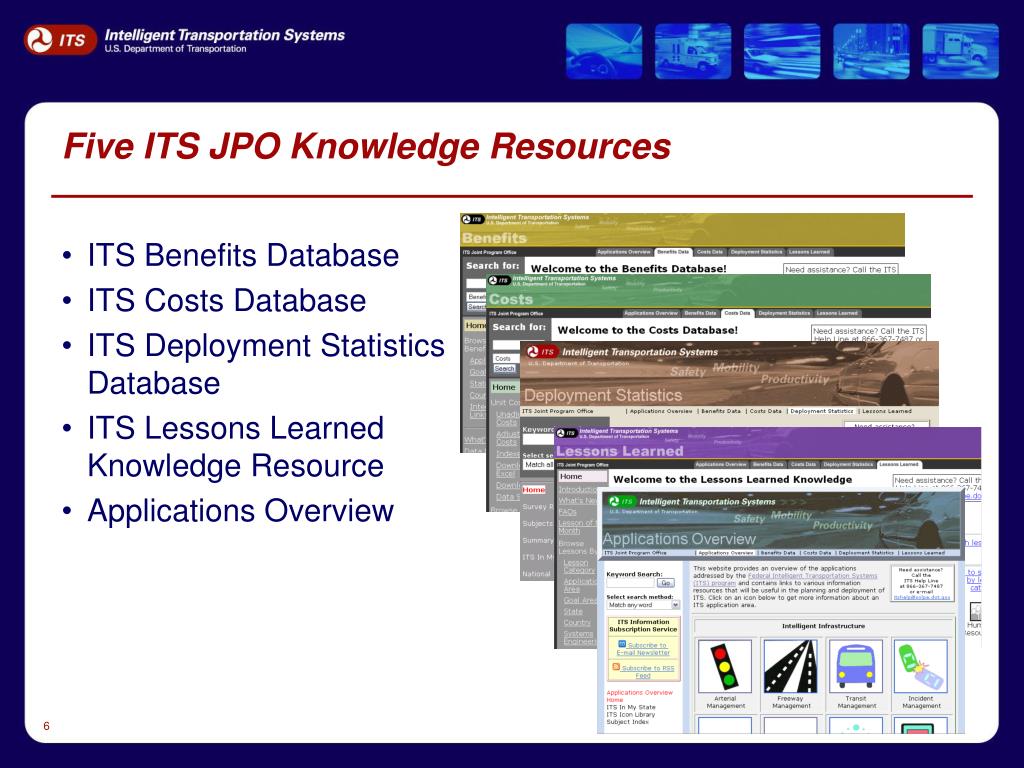Click the Search button on the Costs page
The height and width of the screenshot is (768, 1024).
pos(504,369)
